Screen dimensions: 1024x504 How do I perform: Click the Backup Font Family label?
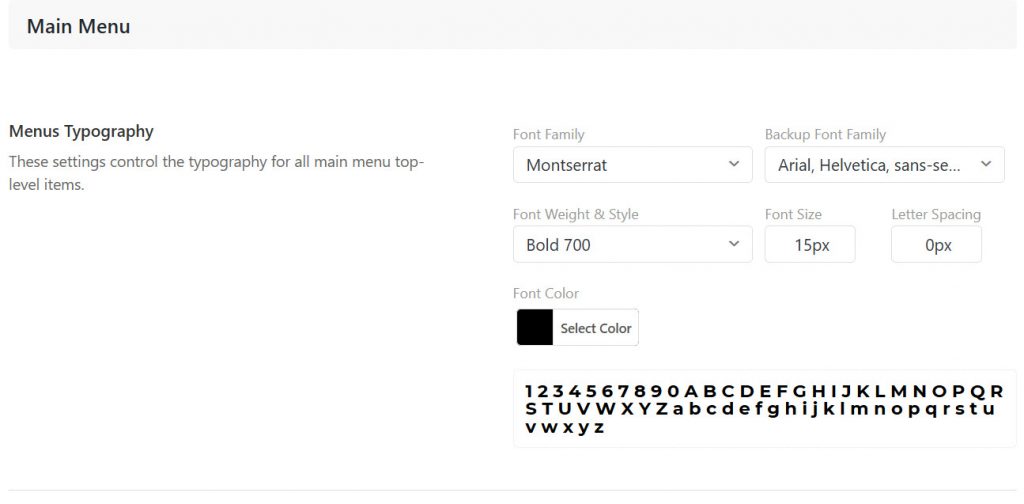point(825,134)
